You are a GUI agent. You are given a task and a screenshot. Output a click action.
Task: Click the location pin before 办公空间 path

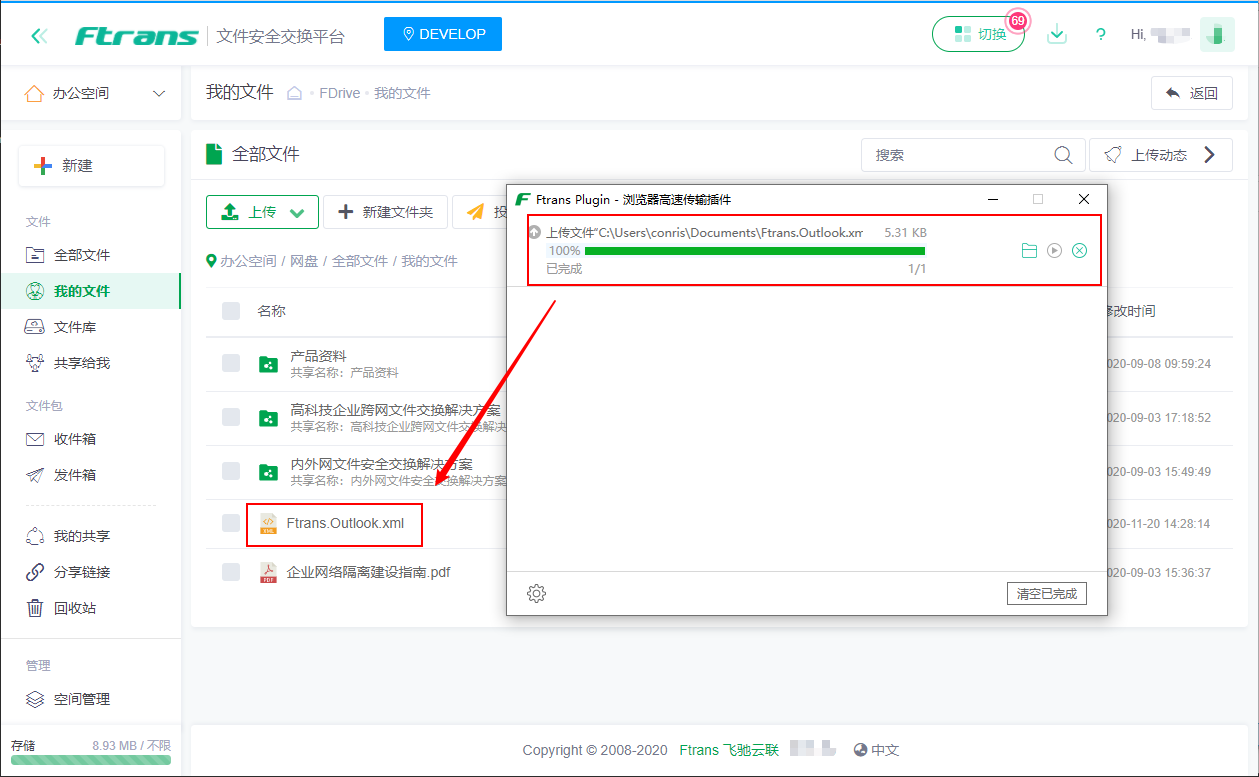point(211,261)
